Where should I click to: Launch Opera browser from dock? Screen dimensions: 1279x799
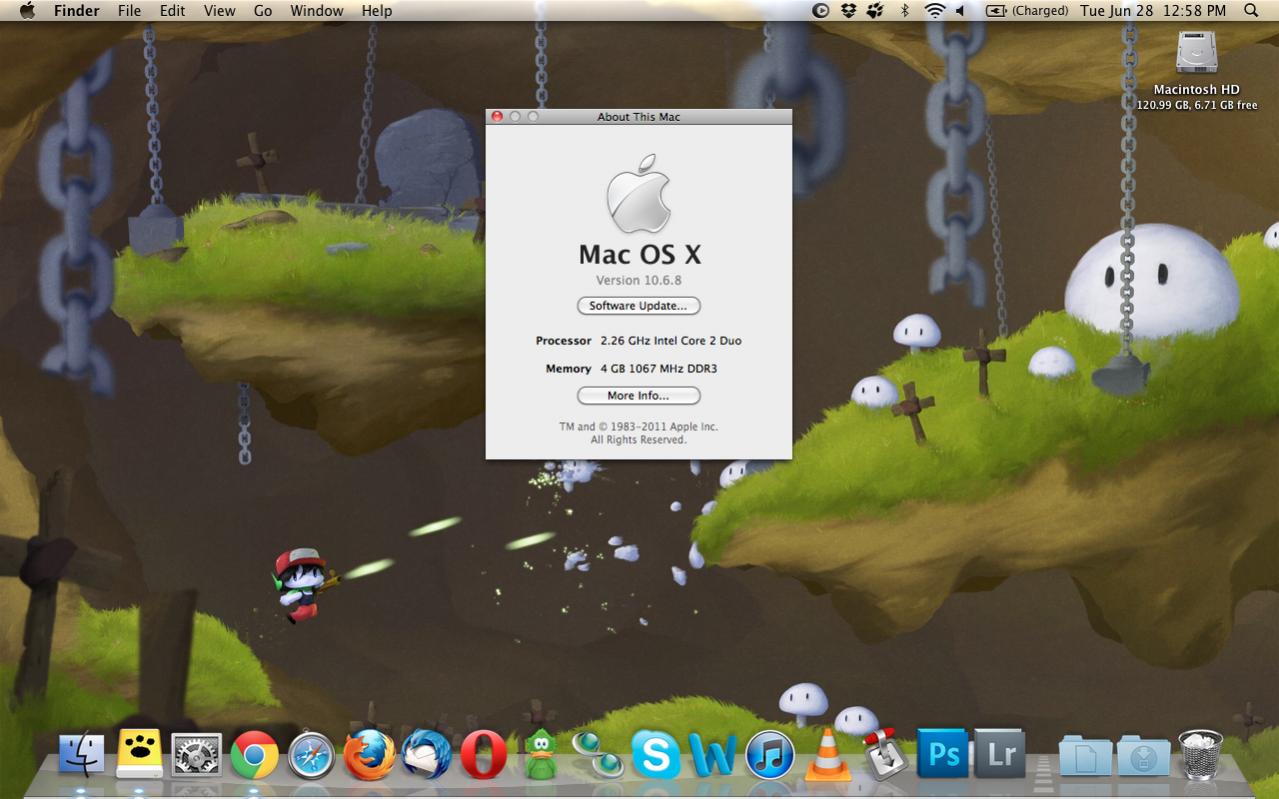click(483, 755)
